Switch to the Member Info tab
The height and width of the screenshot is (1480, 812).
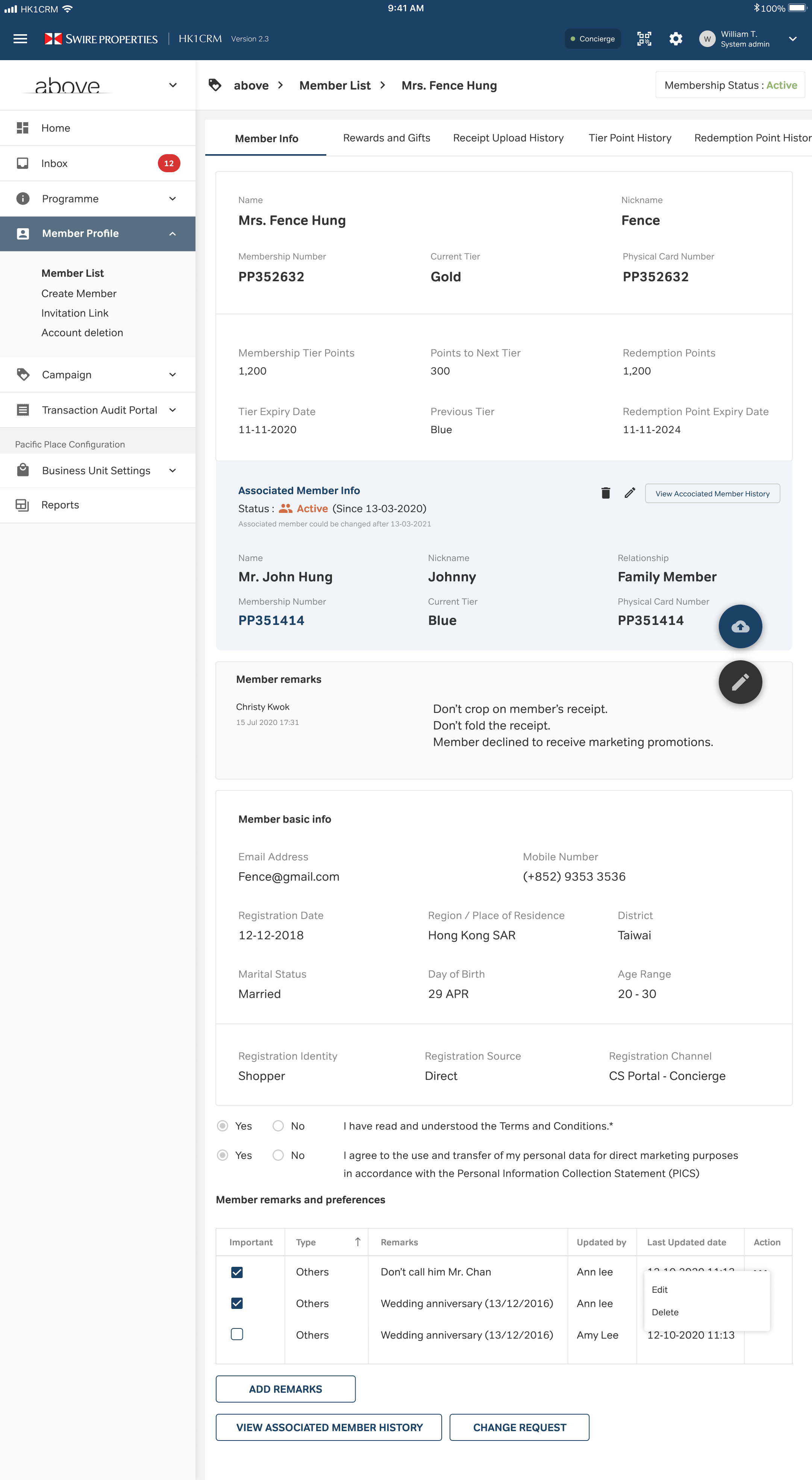(x=266, y=138)
